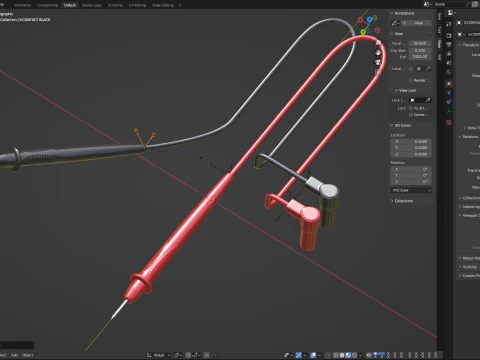Expand the Motion Paths panel
Viewport: 480px width, 360px height.
[470, 258]
